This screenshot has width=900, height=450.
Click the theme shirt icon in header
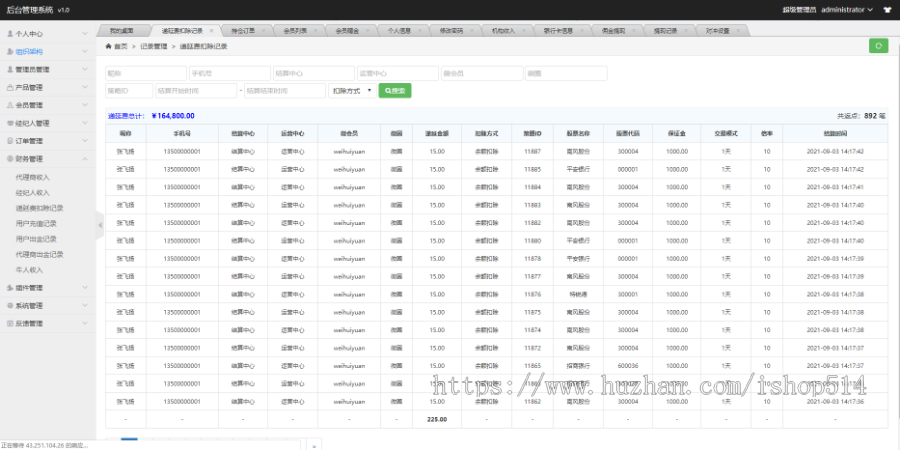pyautogui.click(x=888, y=9)
